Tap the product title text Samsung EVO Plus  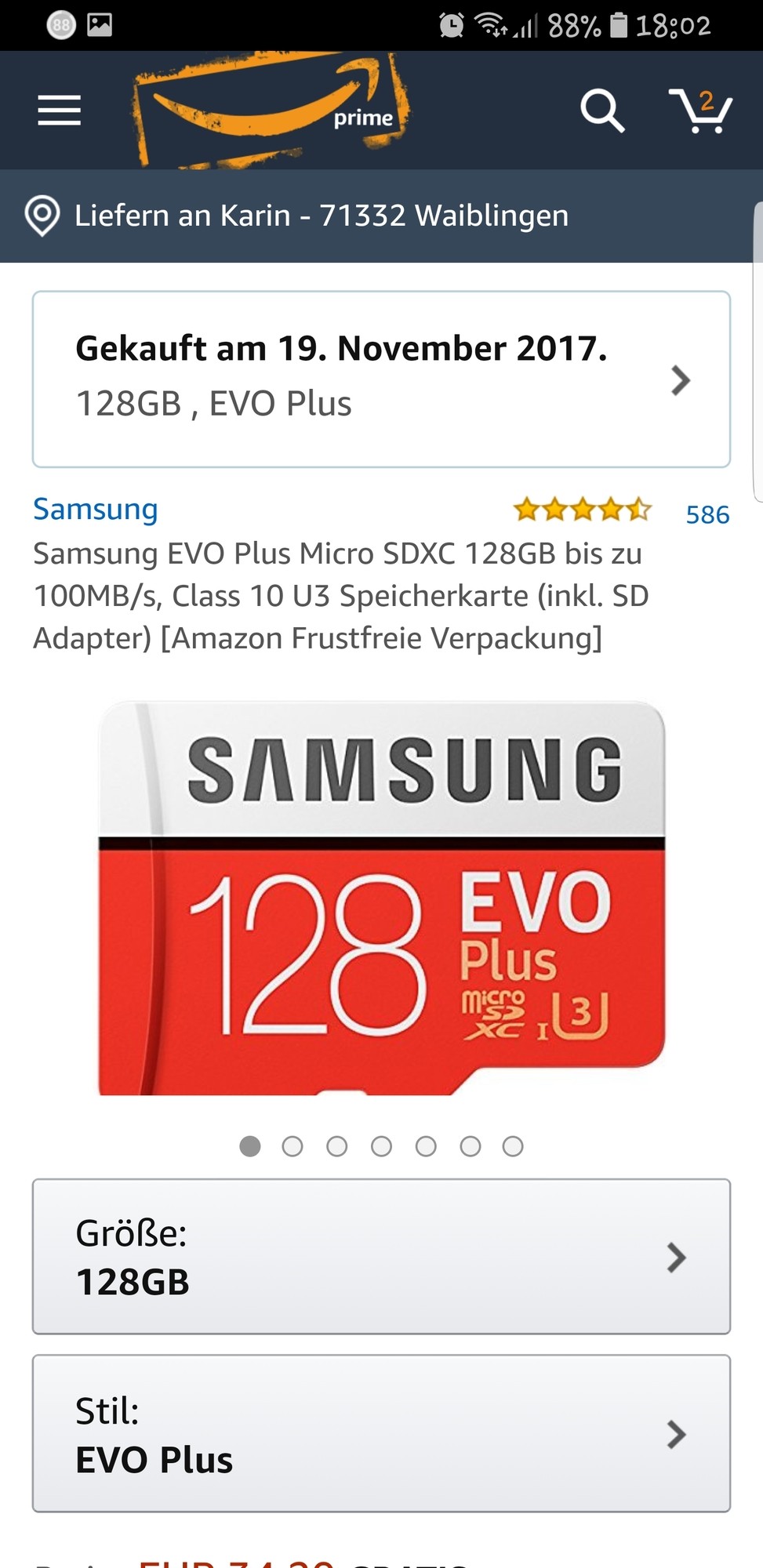pyautogui.click(x=341, y=596)
